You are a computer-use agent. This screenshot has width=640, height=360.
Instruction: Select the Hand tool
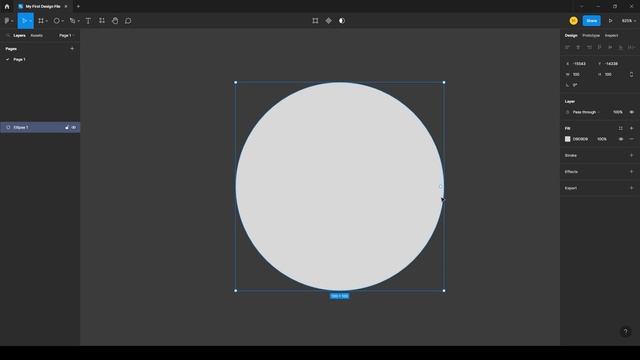tap(115, 21)
